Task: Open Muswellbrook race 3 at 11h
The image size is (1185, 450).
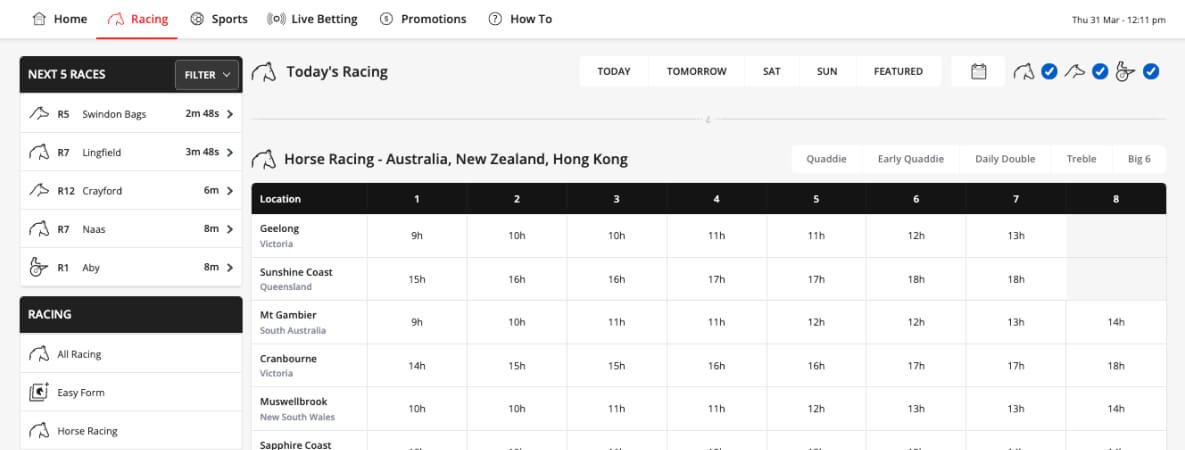Action: point(617,408)
